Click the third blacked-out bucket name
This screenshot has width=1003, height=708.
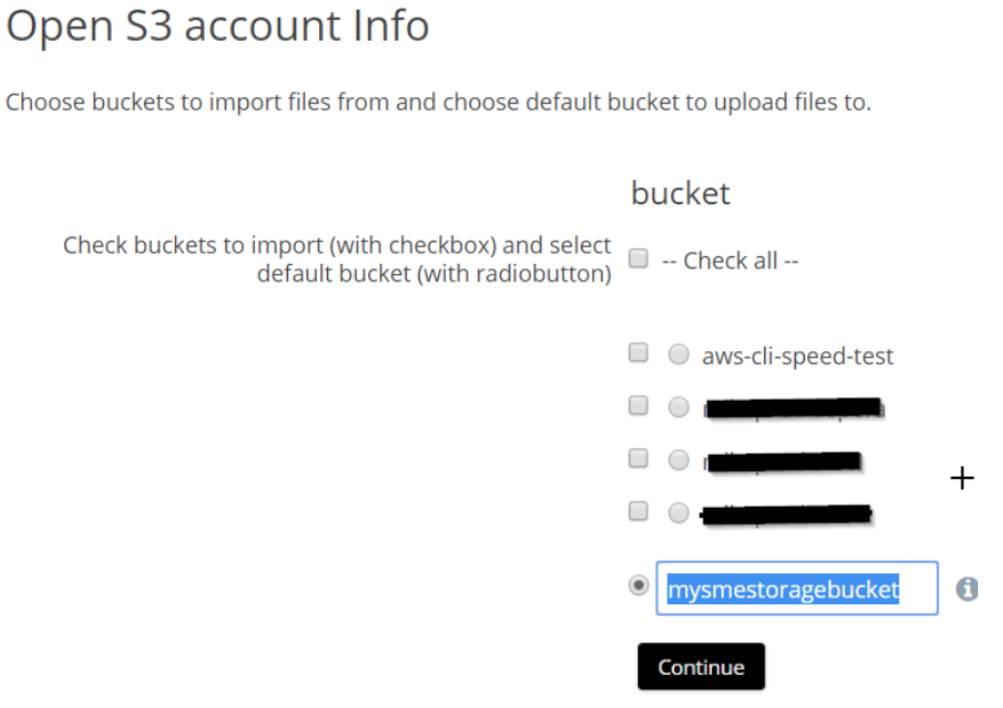pyautogui.click(x=787, y=514)
